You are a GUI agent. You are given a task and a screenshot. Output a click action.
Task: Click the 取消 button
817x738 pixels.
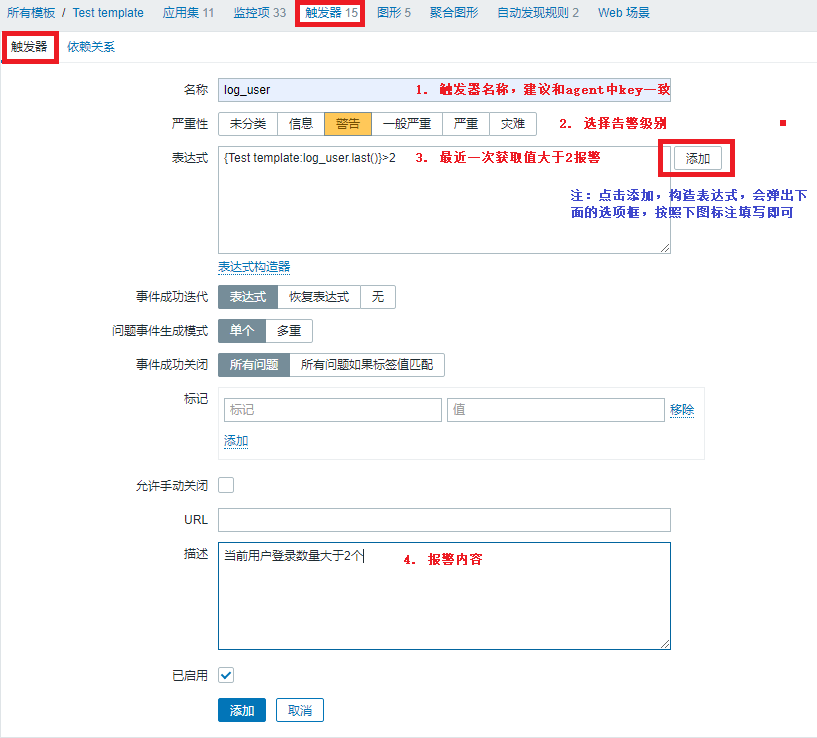(x=300, y=710)
